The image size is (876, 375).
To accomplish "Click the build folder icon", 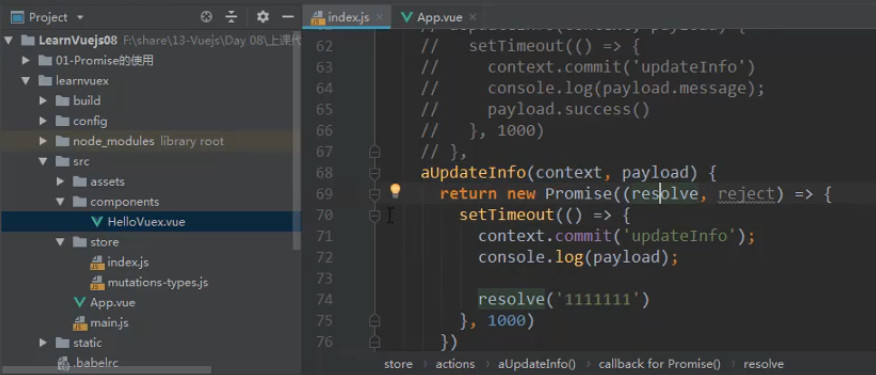I will 63,101.
